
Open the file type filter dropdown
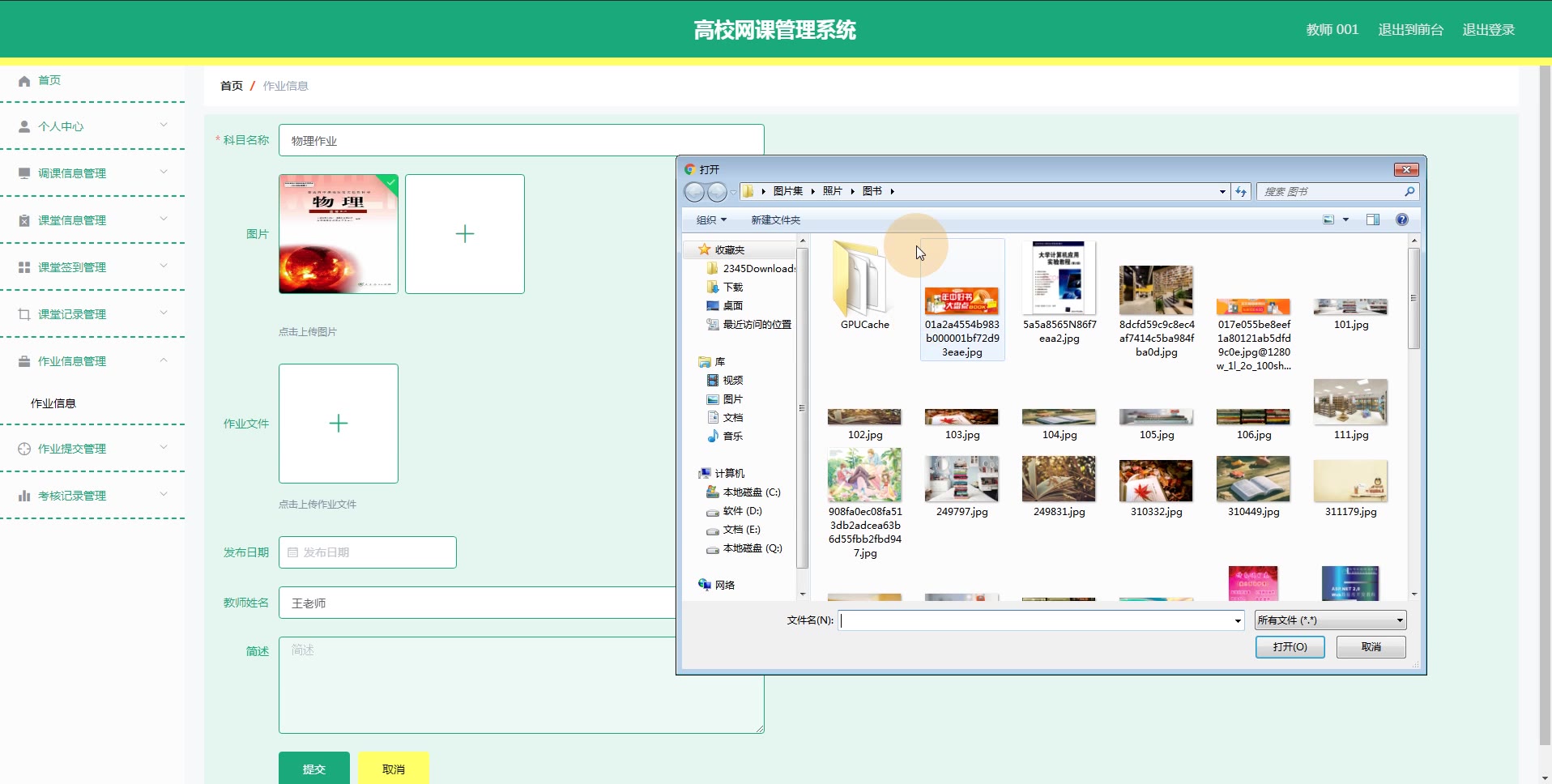pyautogui.click(x=1330, y=620)
